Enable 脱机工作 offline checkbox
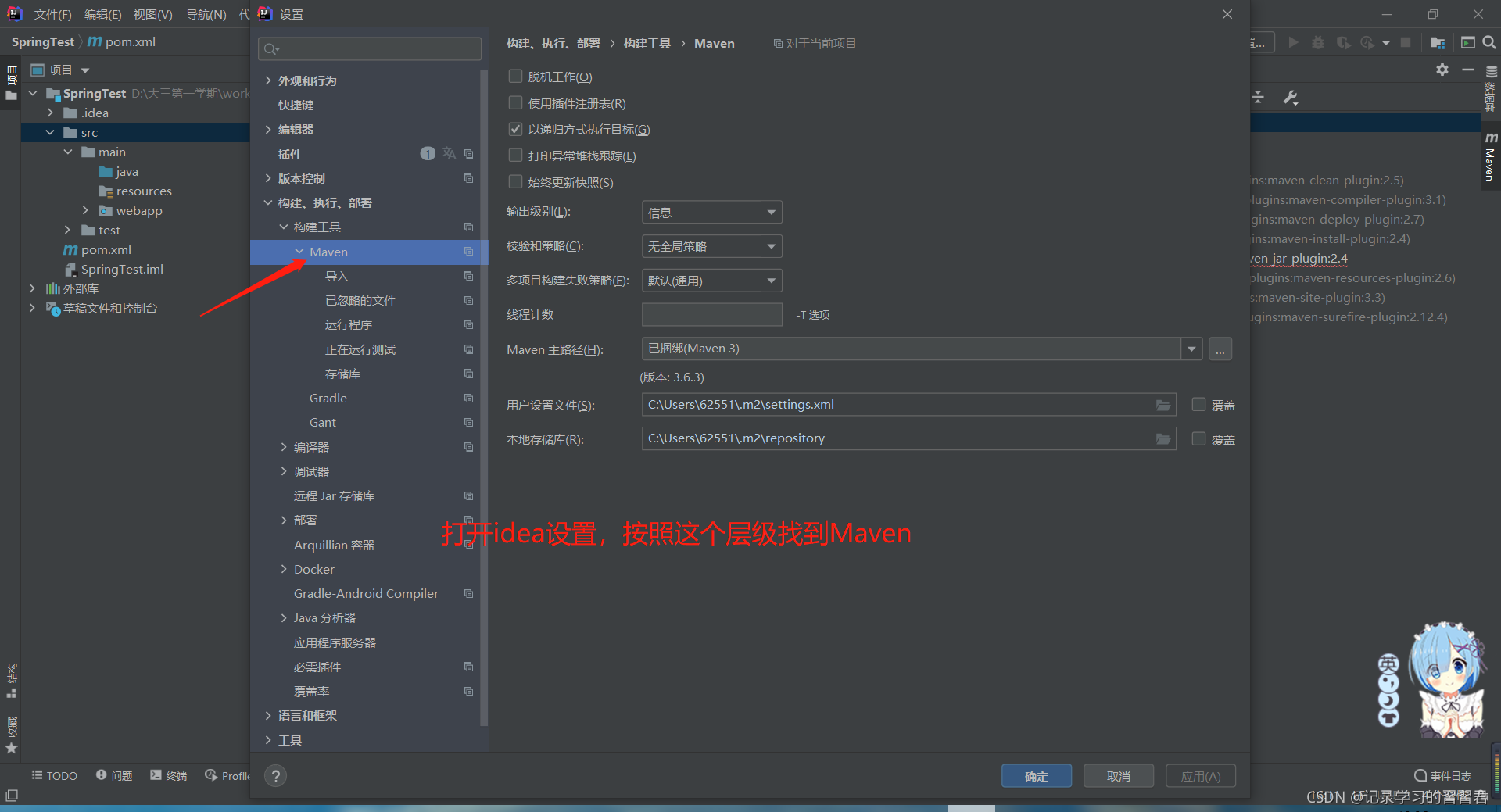Screen dimensions: 1501x812 point(515,76)
